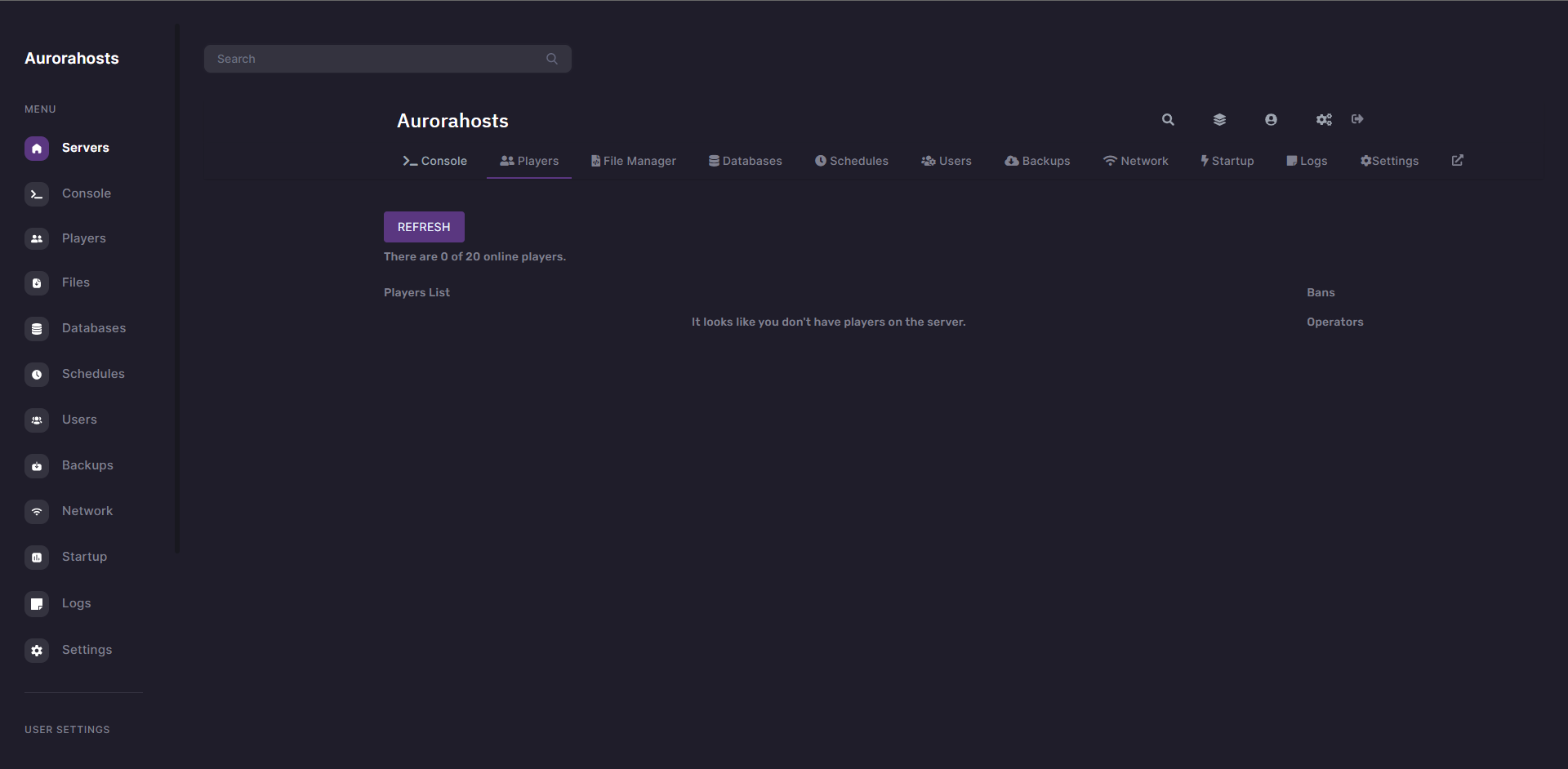Open the search icon in the top toolbar
Image resolution: width=1568 pixels, height=769 pixels.
click(x=1168, y=119)
